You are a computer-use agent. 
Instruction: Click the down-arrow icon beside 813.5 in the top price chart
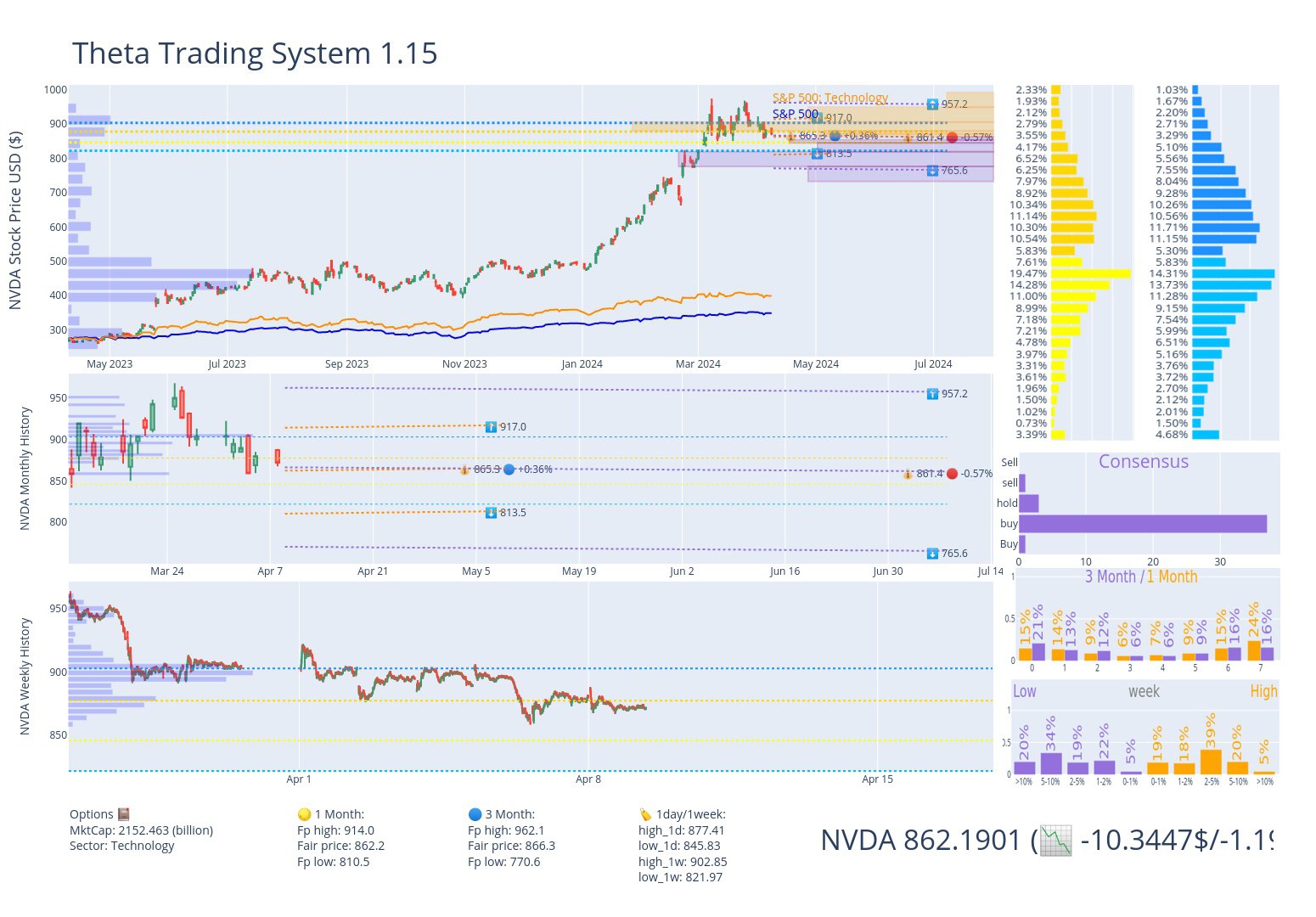(817, 154)
